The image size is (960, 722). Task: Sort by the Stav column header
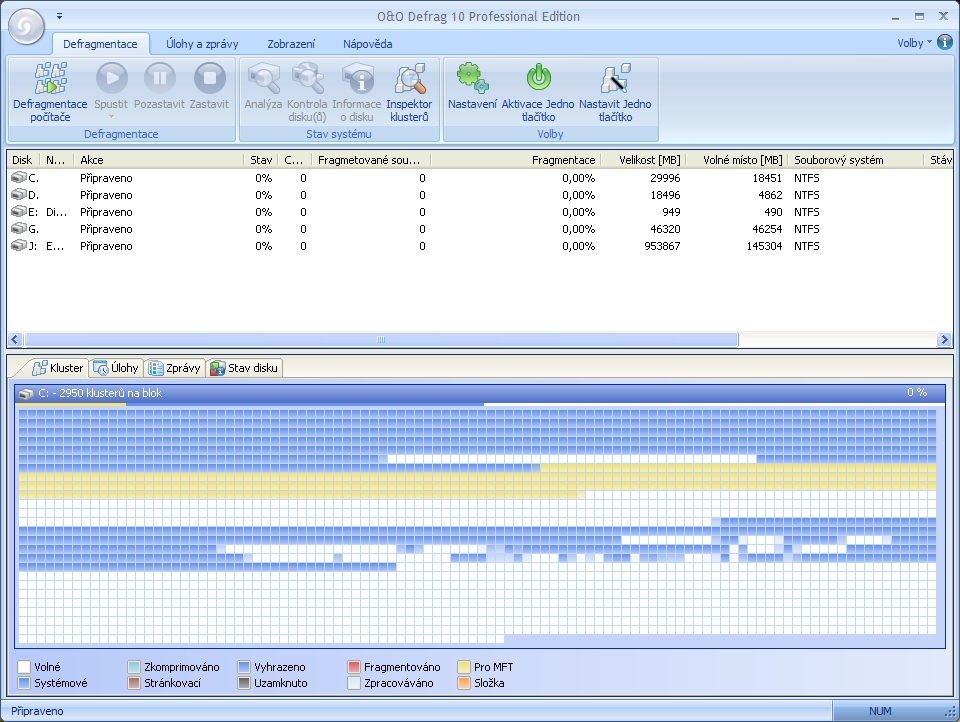(x=261, y=160)
